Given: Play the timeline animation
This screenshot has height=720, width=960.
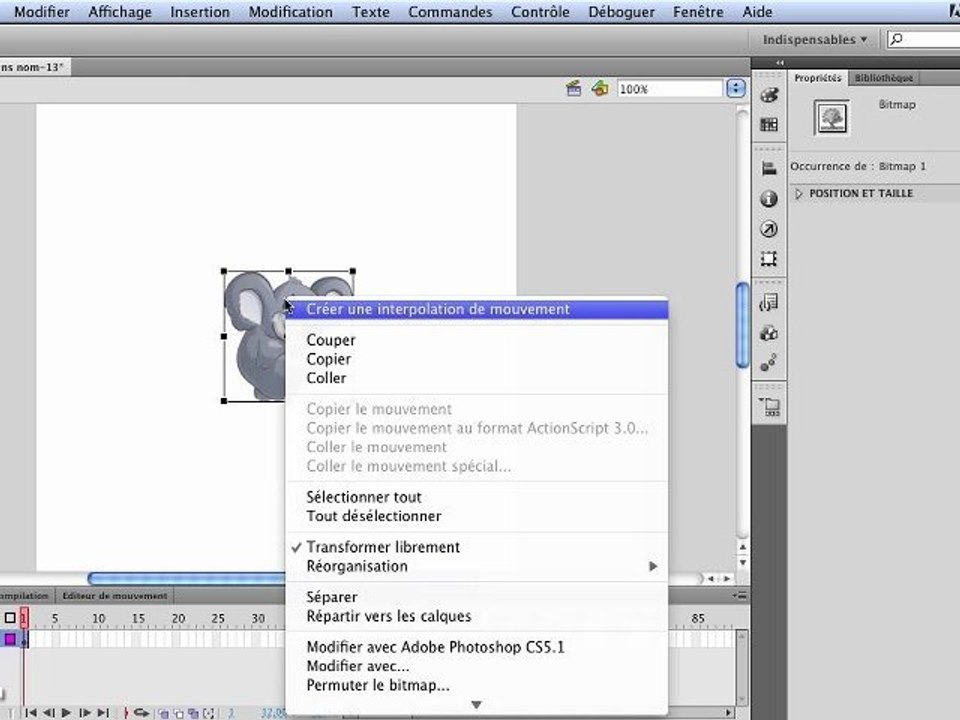Looking at the screenshot, I should (66, 713).
